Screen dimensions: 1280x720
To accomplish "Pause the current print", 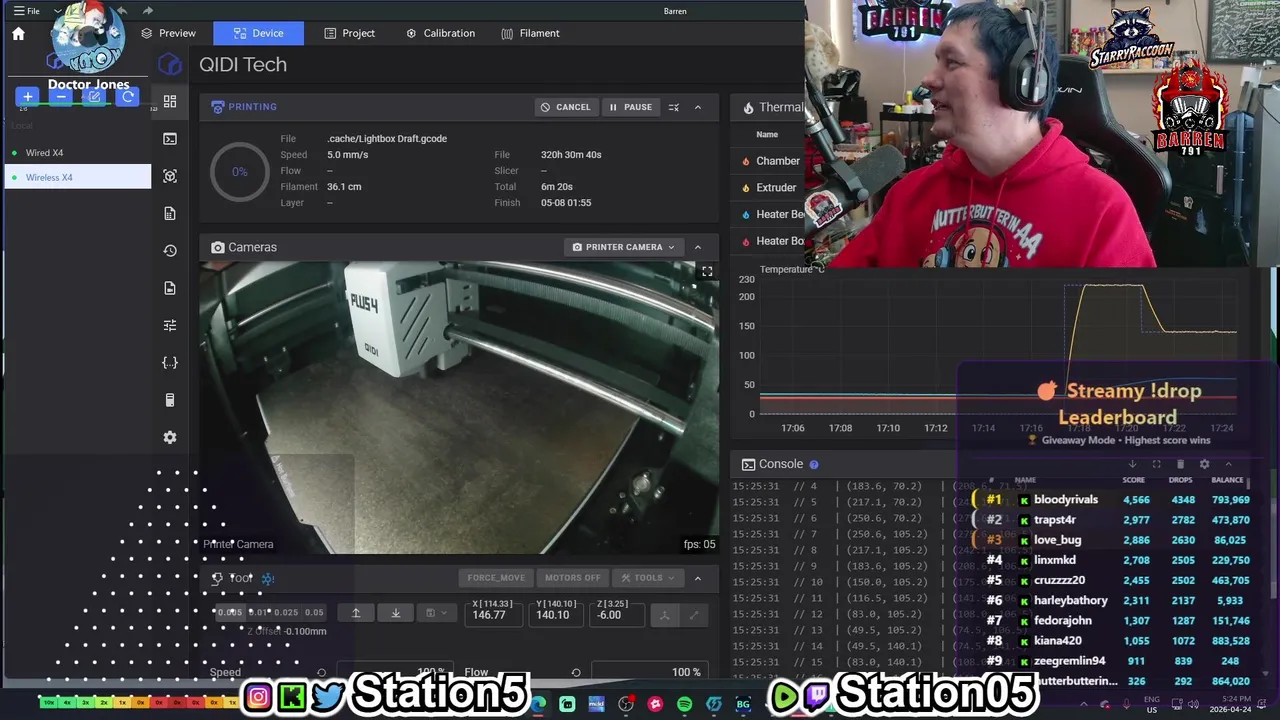I will pos(631,107).
